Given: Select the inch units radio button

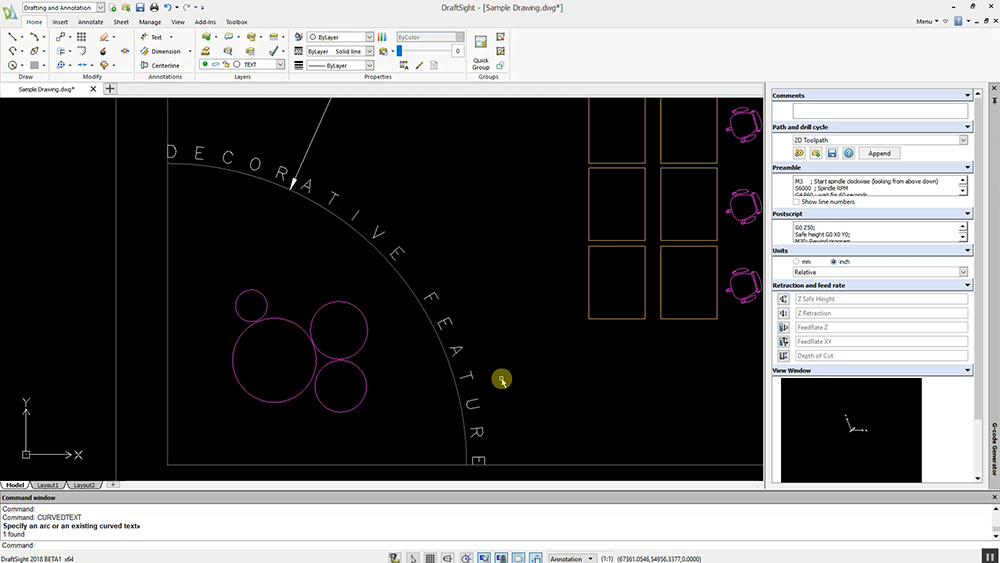Looking at the screenshot, I should [x=834, y=261].
